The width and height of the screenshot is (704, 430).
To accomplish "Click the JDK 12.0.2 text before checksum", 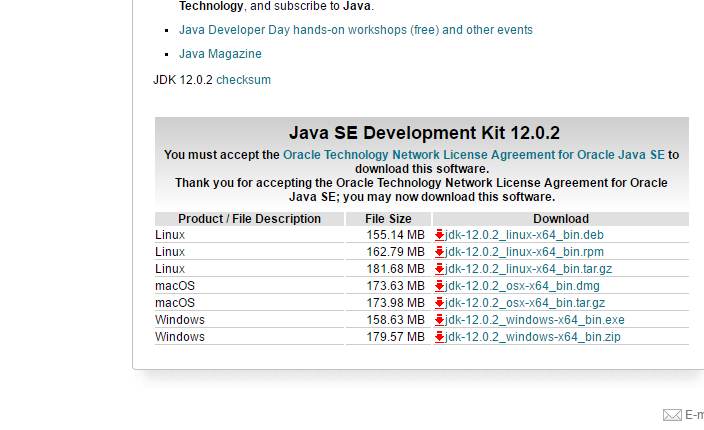I will (183, 80).
